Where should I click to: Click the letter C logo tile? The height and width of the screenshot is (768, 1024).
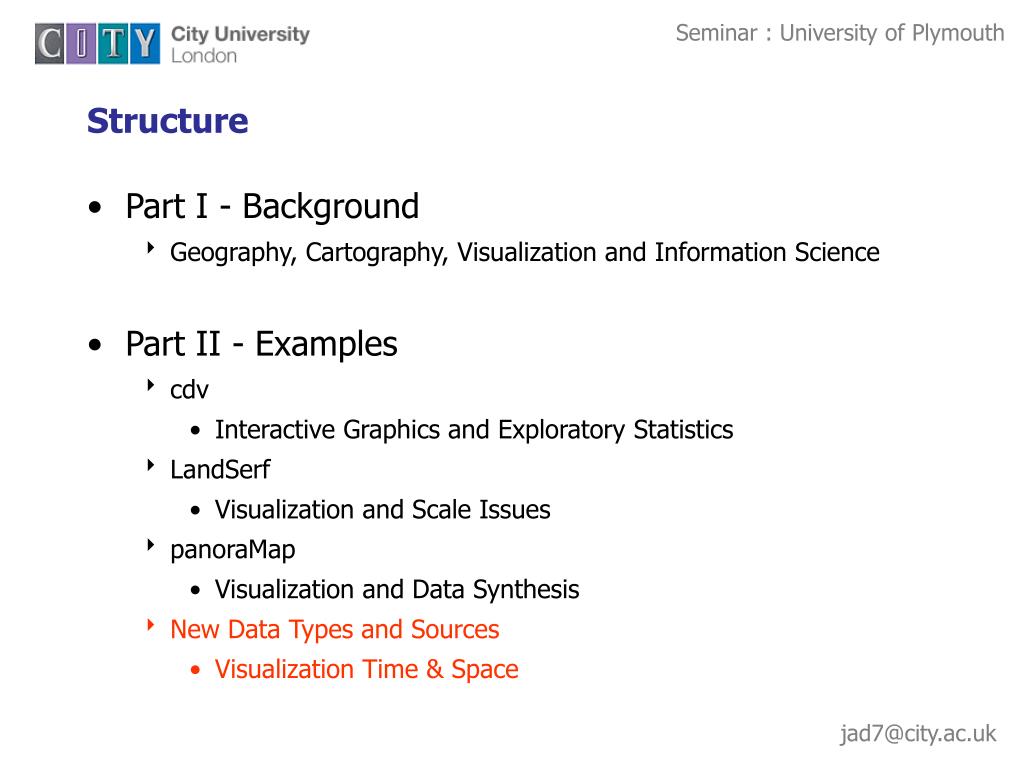[50, 44]
